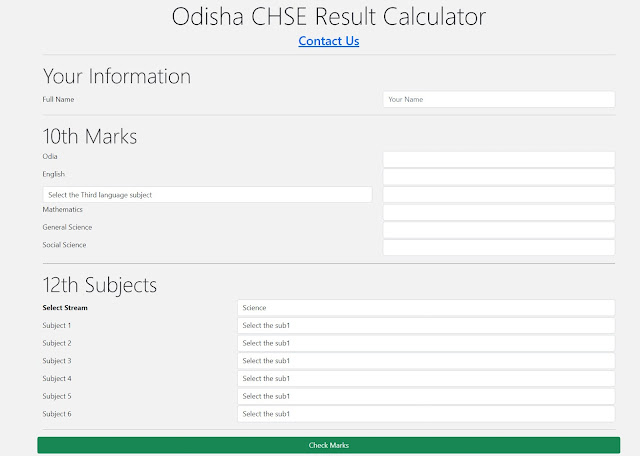Open the Third language subject dropdown
The width and height of the screenshot is (640, 456).
pos(207,195)
